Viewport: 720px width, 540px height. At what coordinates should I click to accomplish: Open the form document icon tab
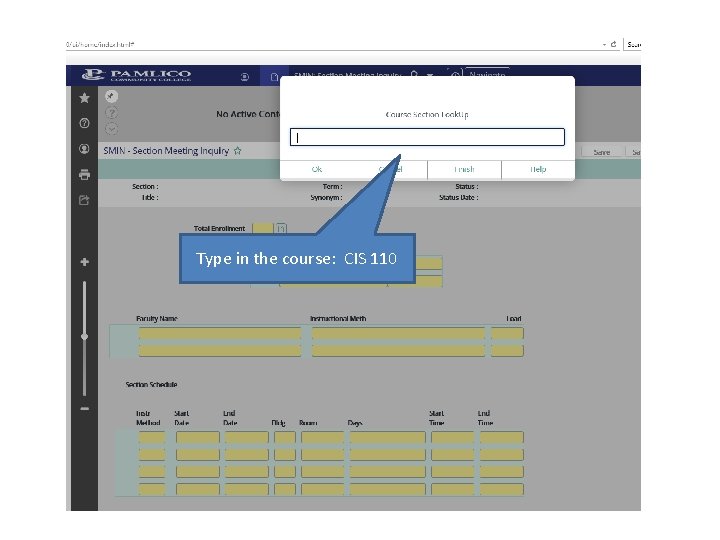coord(274,77)
